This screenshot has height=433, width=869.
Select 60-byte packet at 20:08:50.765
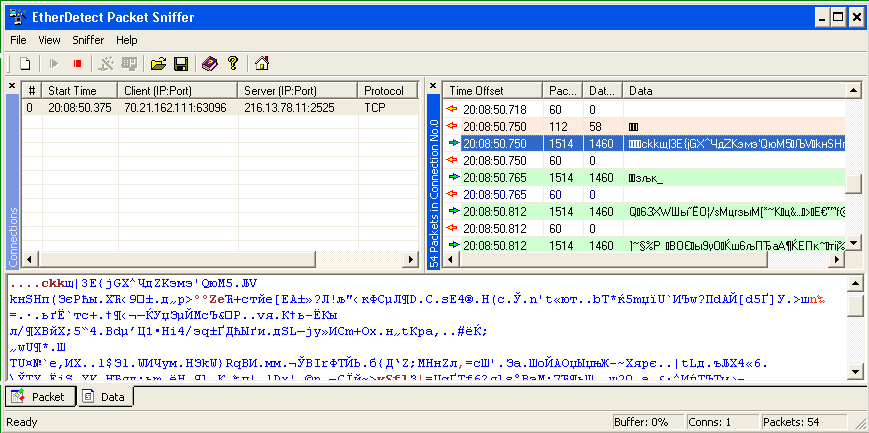pyautogui.click(x=645, y=195)
